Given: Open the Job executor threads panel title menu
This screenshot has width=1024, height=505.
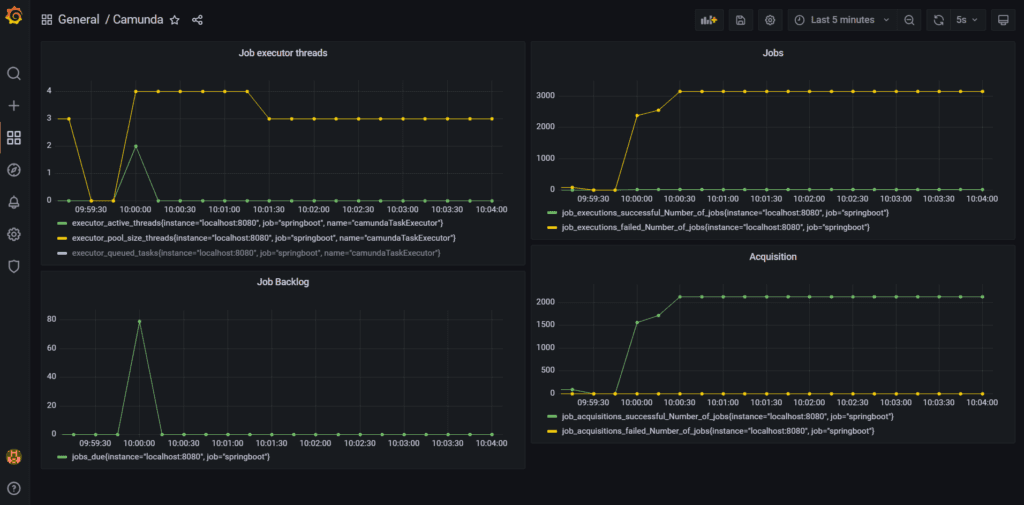Looking at the screenshot, I should [x=283, y=53].
